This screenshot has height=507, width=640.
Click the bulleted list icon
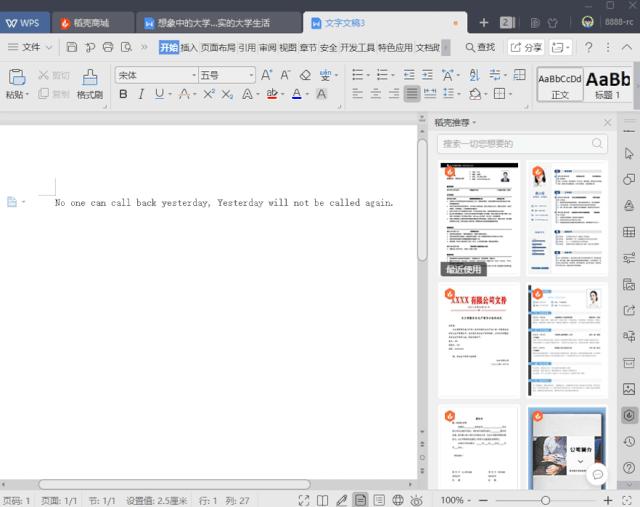click(357, 75)
